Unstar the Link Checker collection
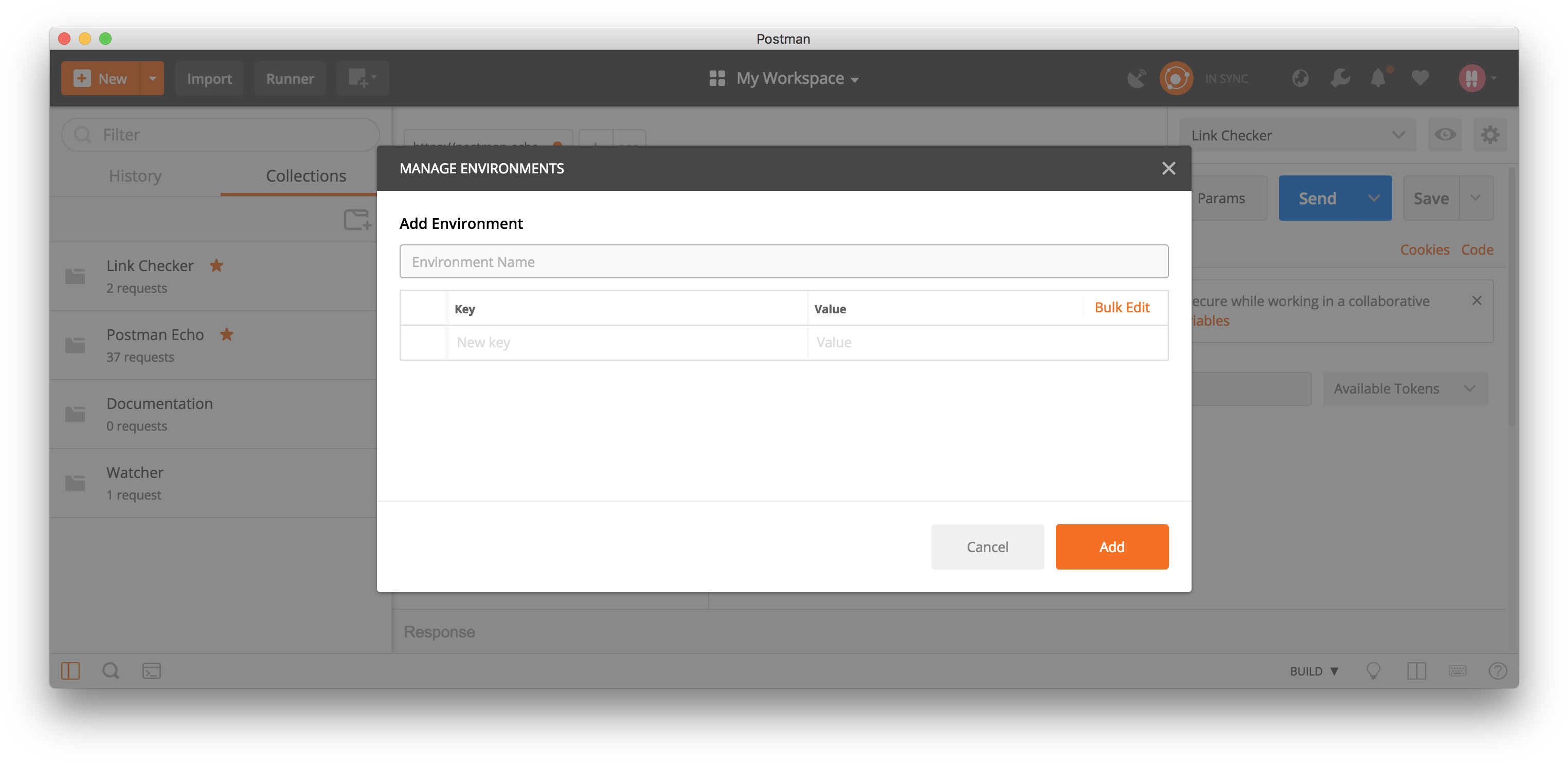Viewport: 1568px width, 764px height. 216,265
